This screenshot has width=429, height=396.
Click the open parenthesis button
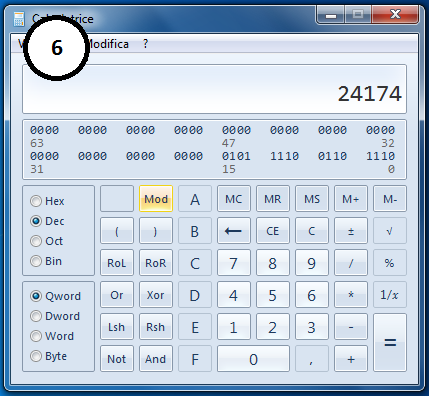tap(117, 231)
